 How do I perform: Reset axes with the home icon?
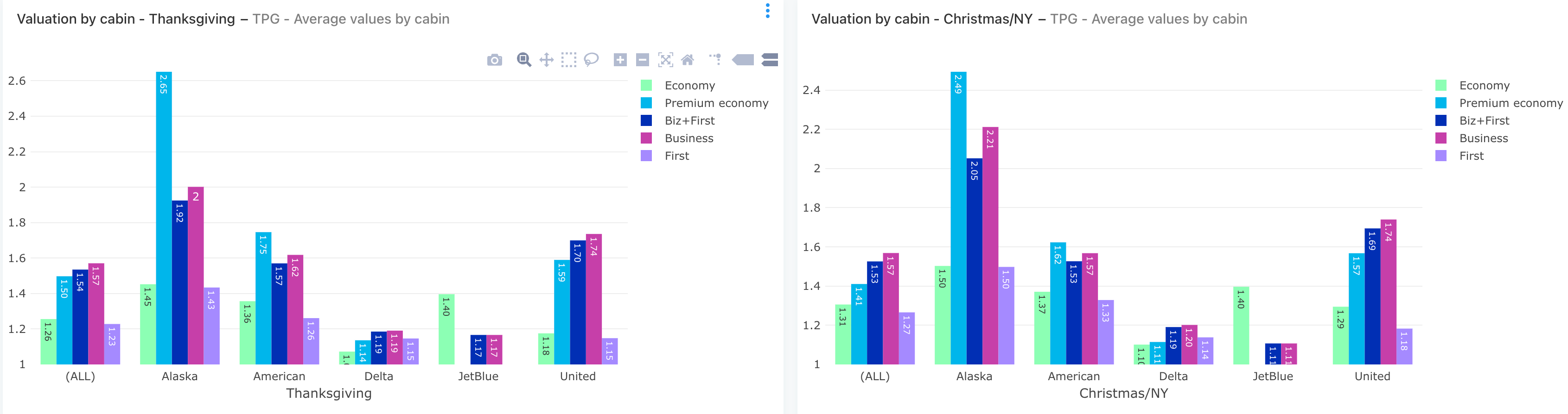coord(687,60)
